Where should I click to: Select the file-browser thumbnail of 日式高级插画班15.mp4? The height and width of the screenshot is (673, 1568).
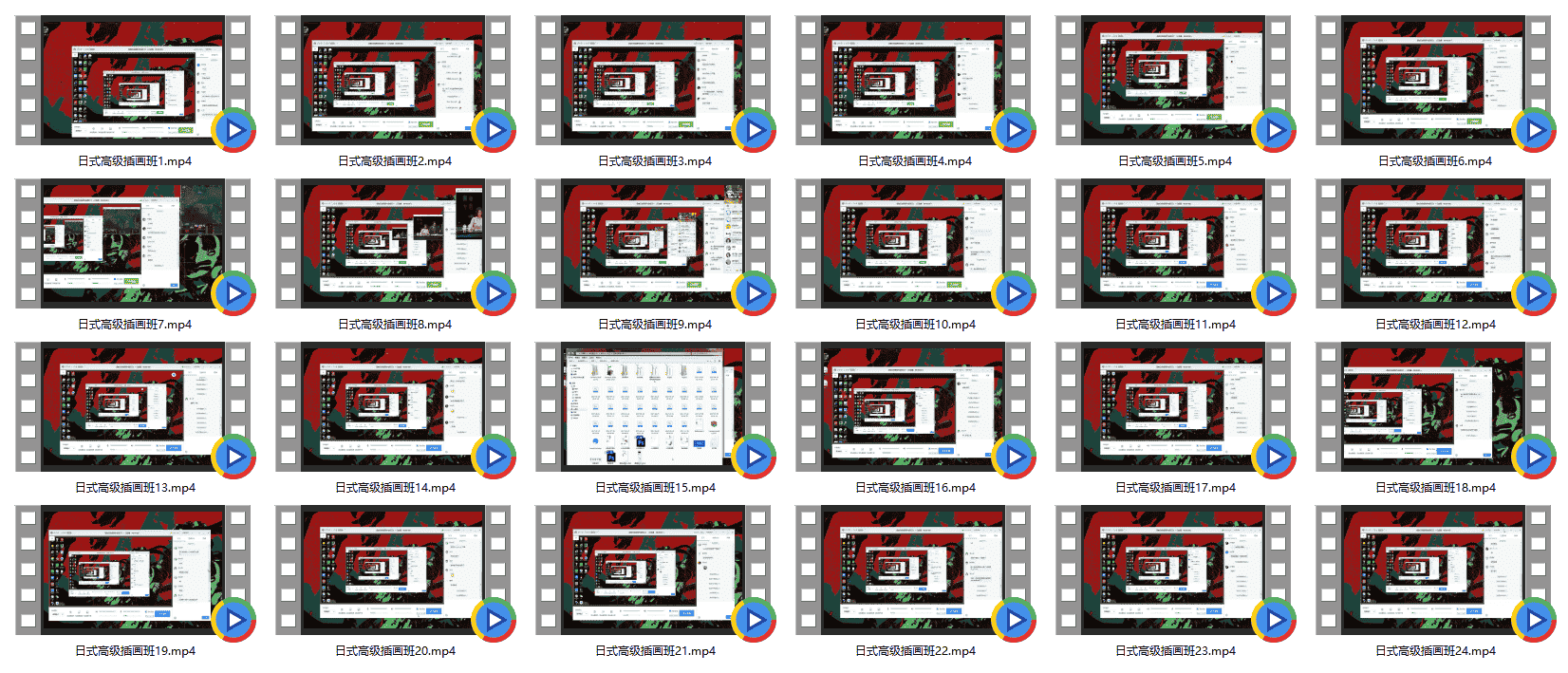point(654,406)
